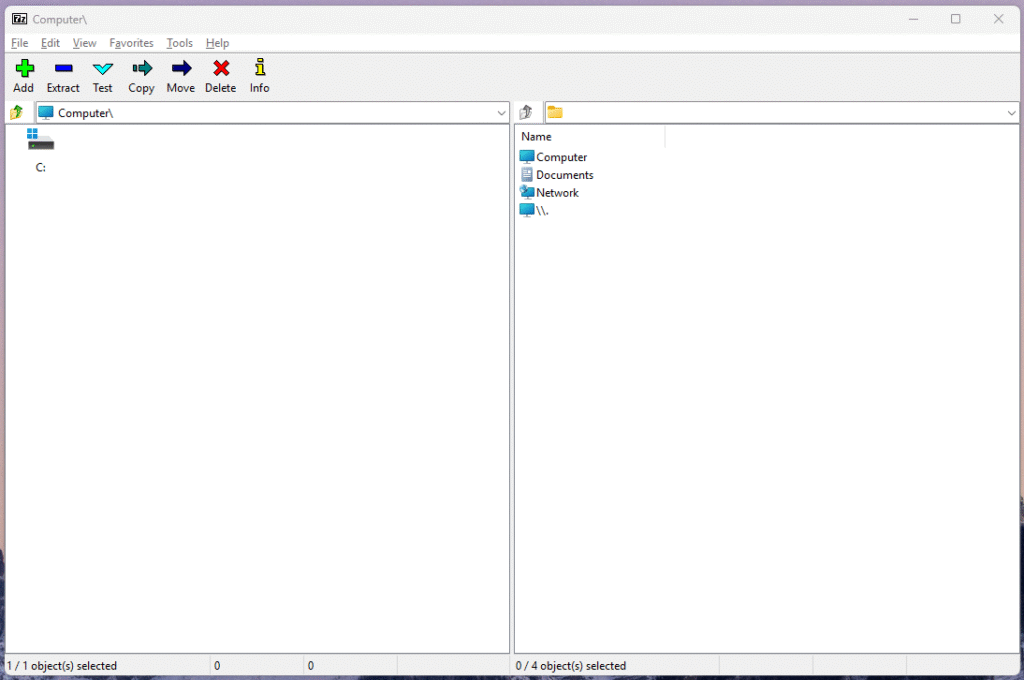Open the Favorites menu

tap(131, 43)
